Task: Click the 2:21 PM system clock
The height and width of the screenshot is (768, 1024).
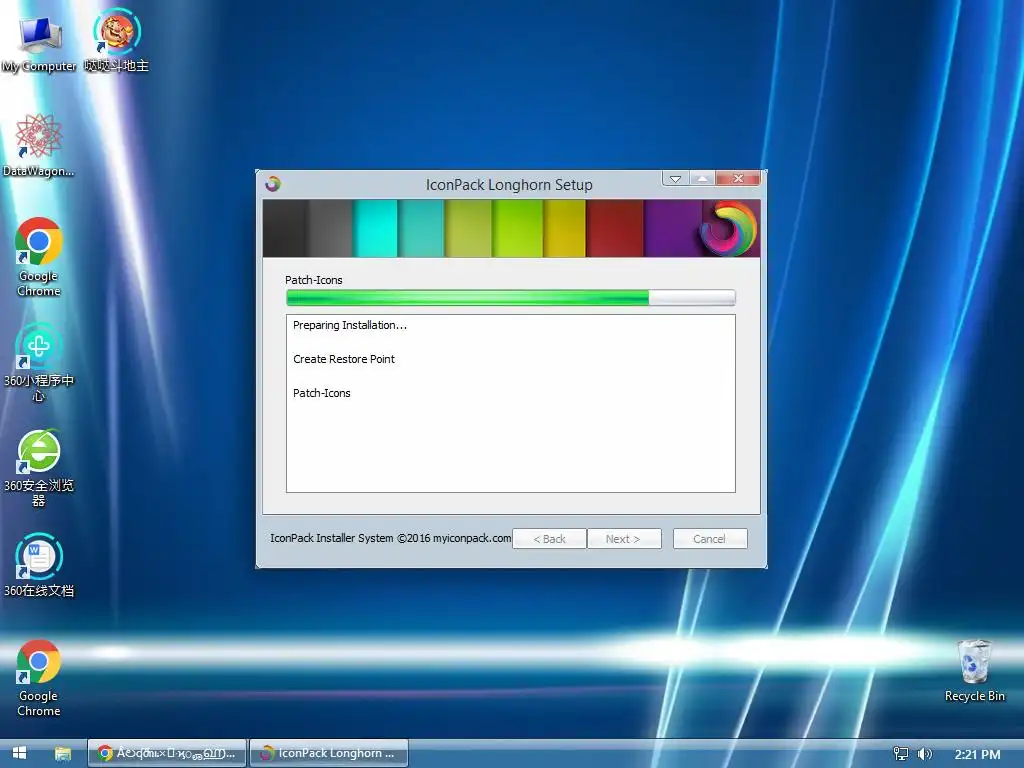Action: click(x=977, y=754)
